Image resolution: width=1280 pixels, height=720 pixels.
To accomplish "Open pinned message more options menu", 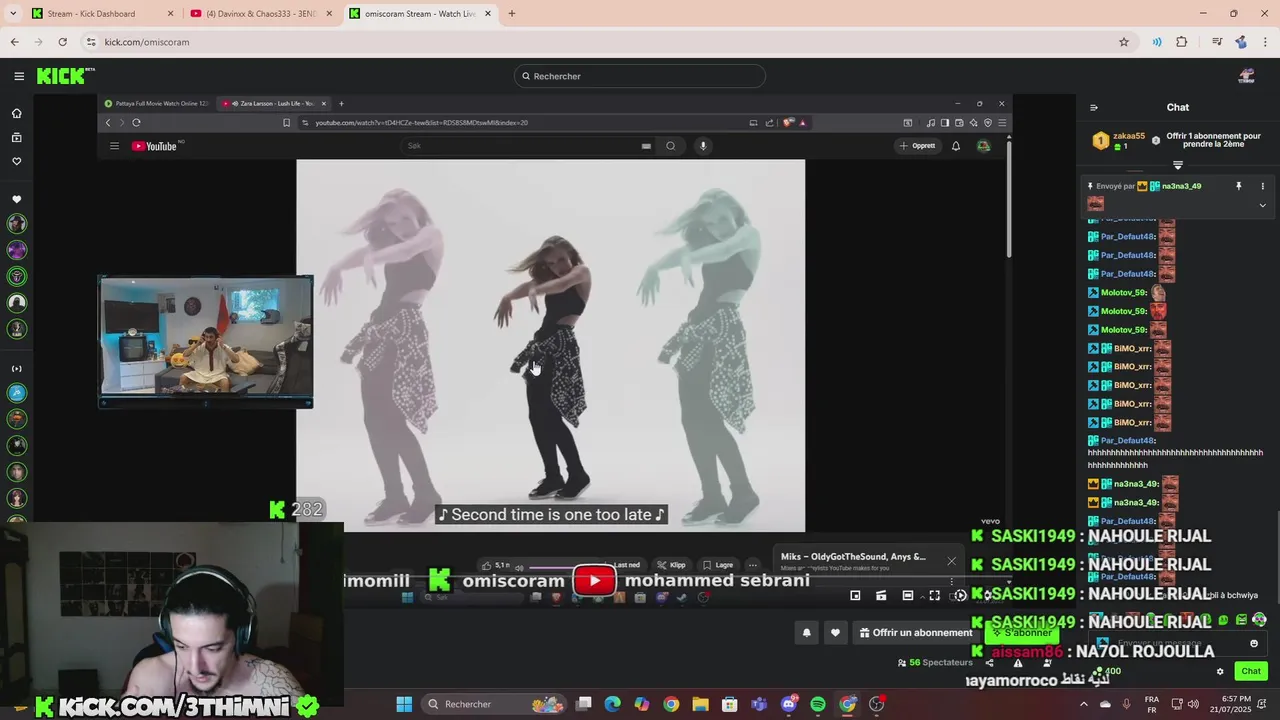I will click(1262, 186).
